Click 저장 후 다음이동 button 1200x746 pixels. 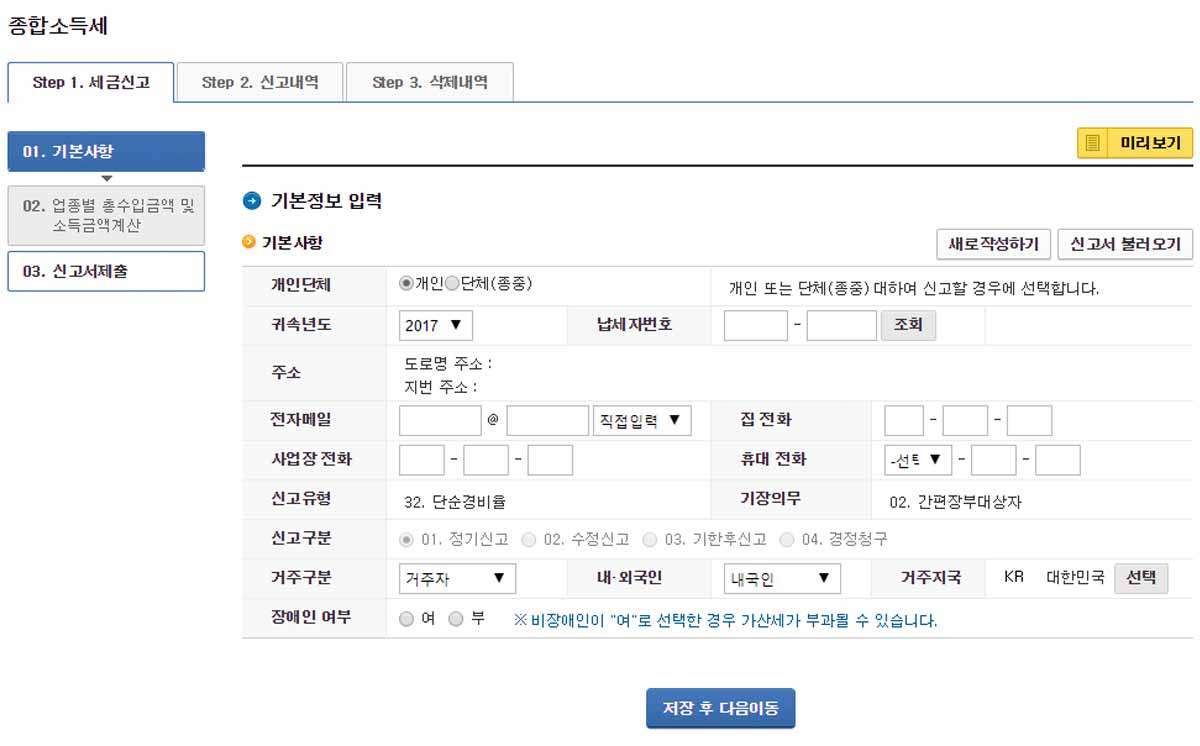click(720, 708)
